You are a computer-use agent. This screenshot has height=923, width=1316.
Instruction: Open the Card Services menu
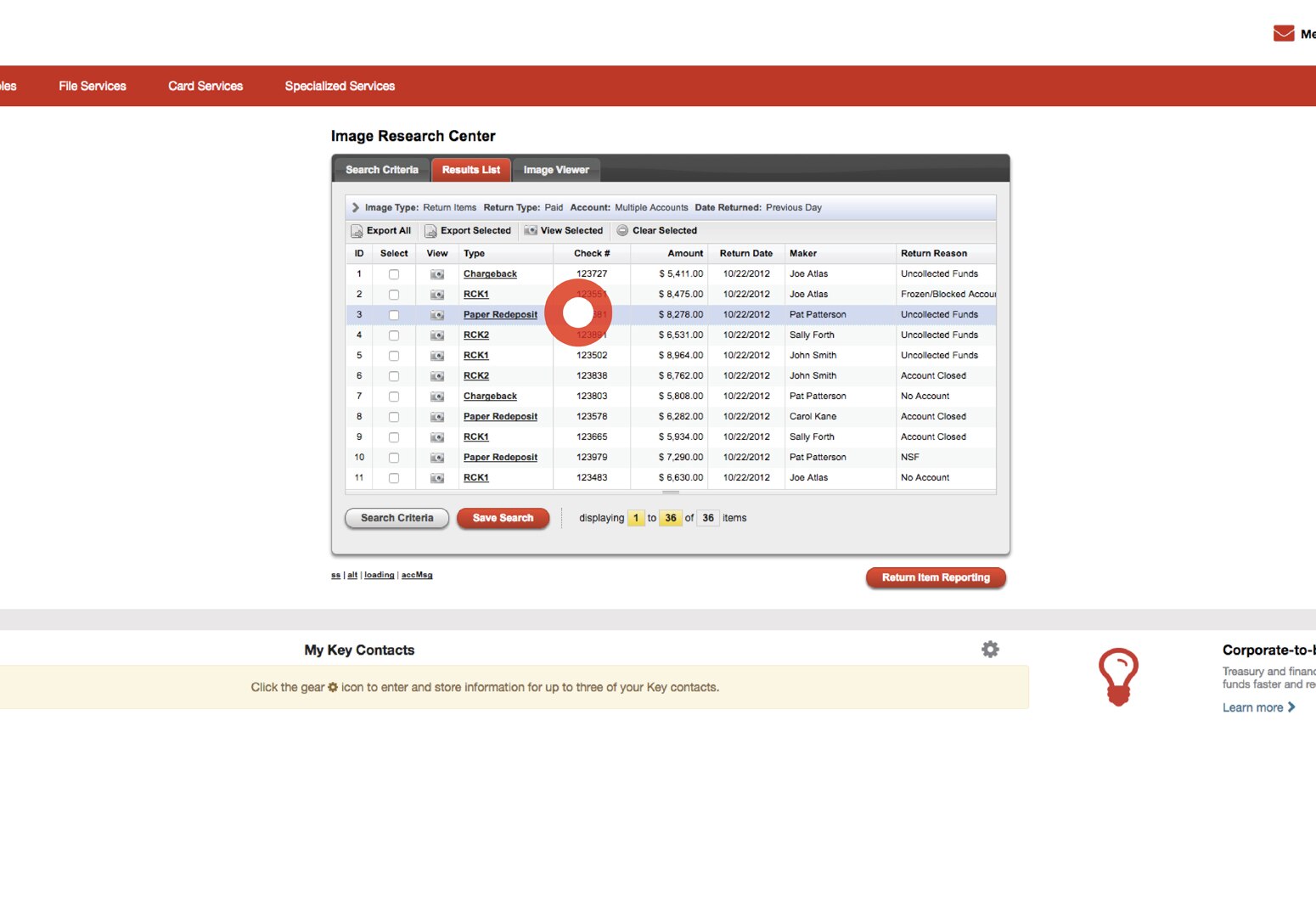click(x=205, y=85)
